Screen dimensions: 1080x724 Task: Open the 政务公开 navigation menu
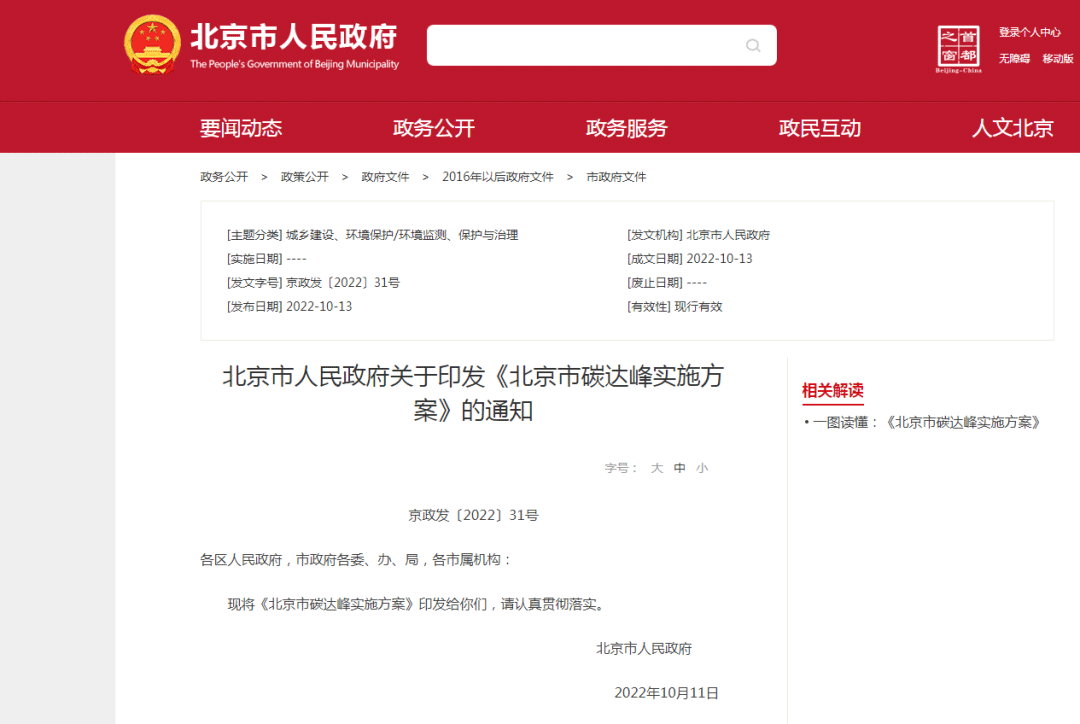click(x=434, y=128)
